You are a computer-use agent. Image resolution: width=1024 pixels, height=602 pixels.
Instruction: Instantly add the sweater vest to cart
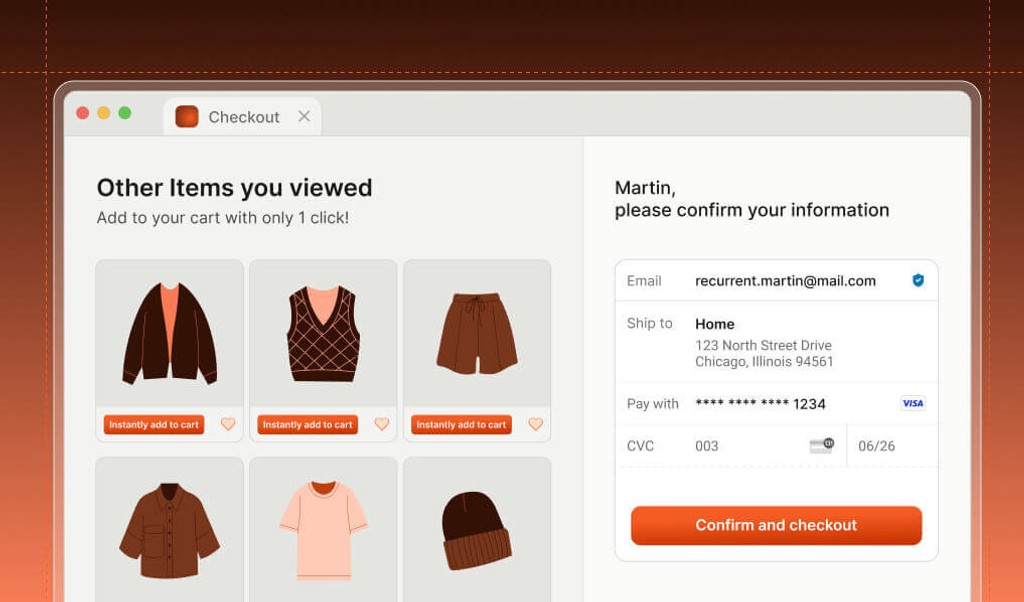[x=306, y=424]
